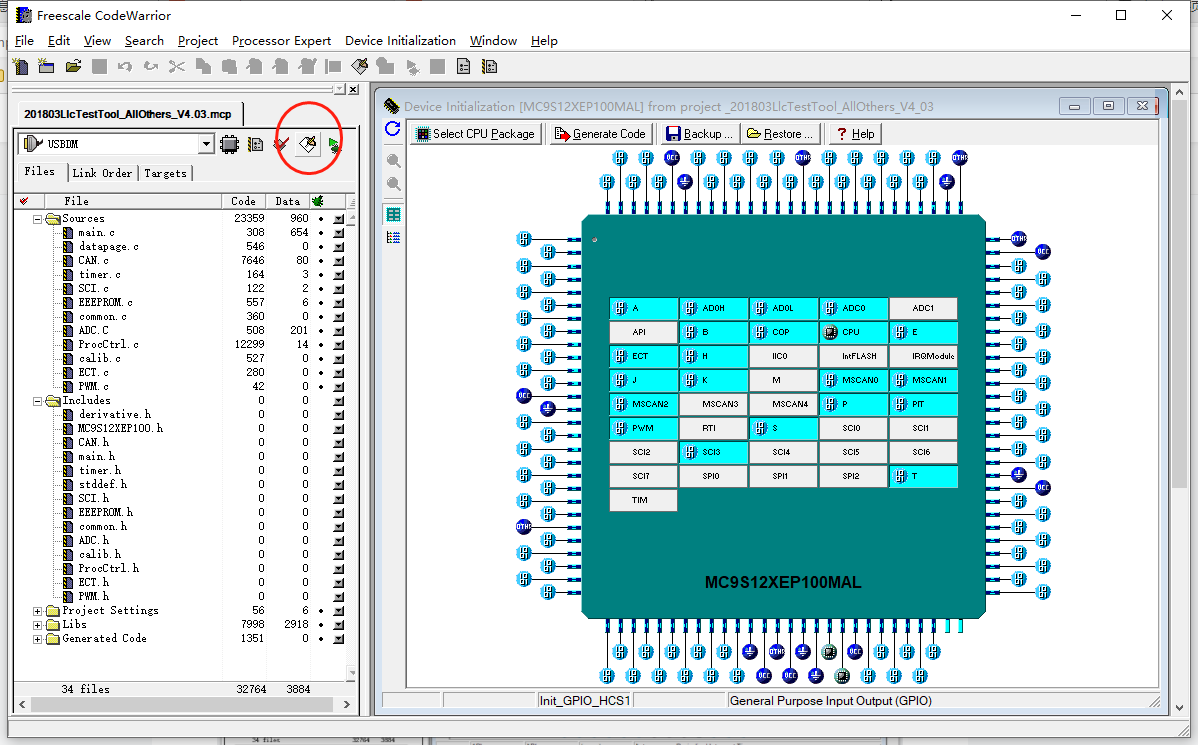Expand the Libs folder
The height and width of the screenshot is (745, 1198).
click(37, 624)
